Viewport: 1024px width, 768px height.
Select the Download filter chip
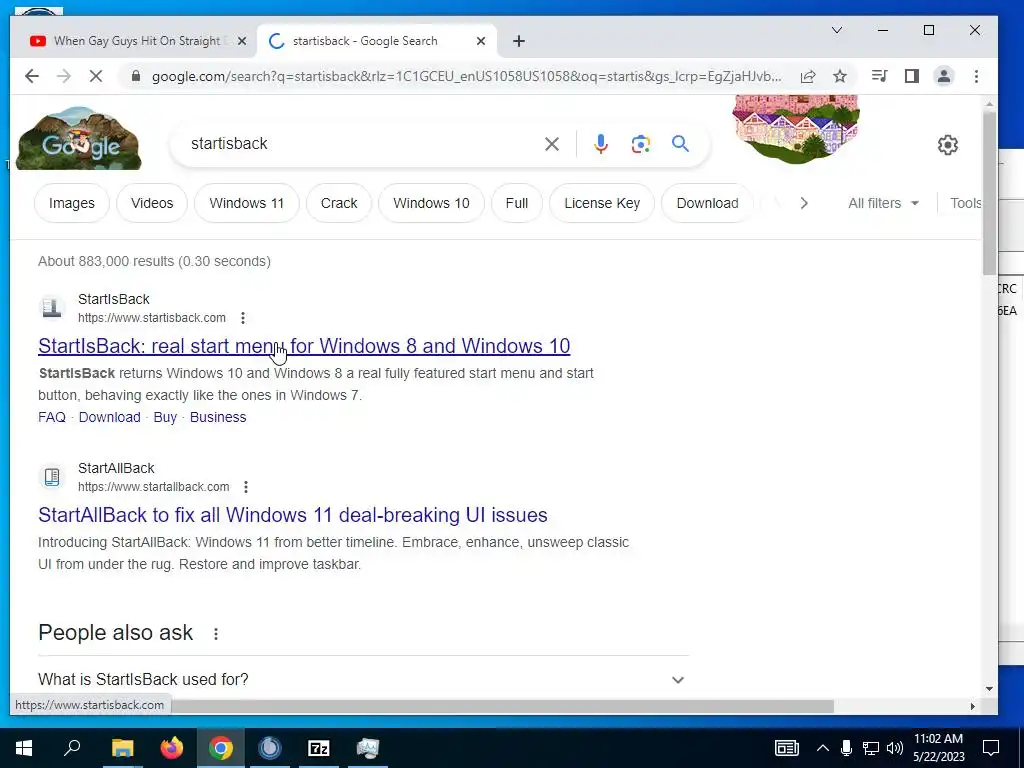707,203
